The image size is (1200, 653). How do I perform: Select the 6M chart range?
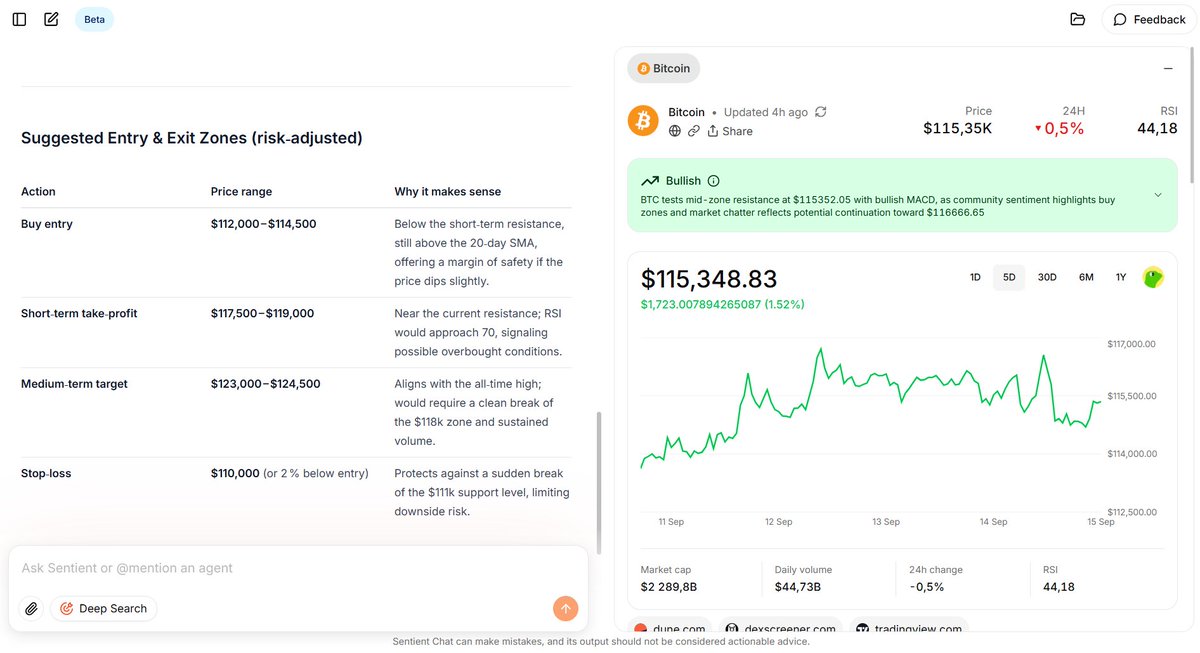tap(1086, 277)
